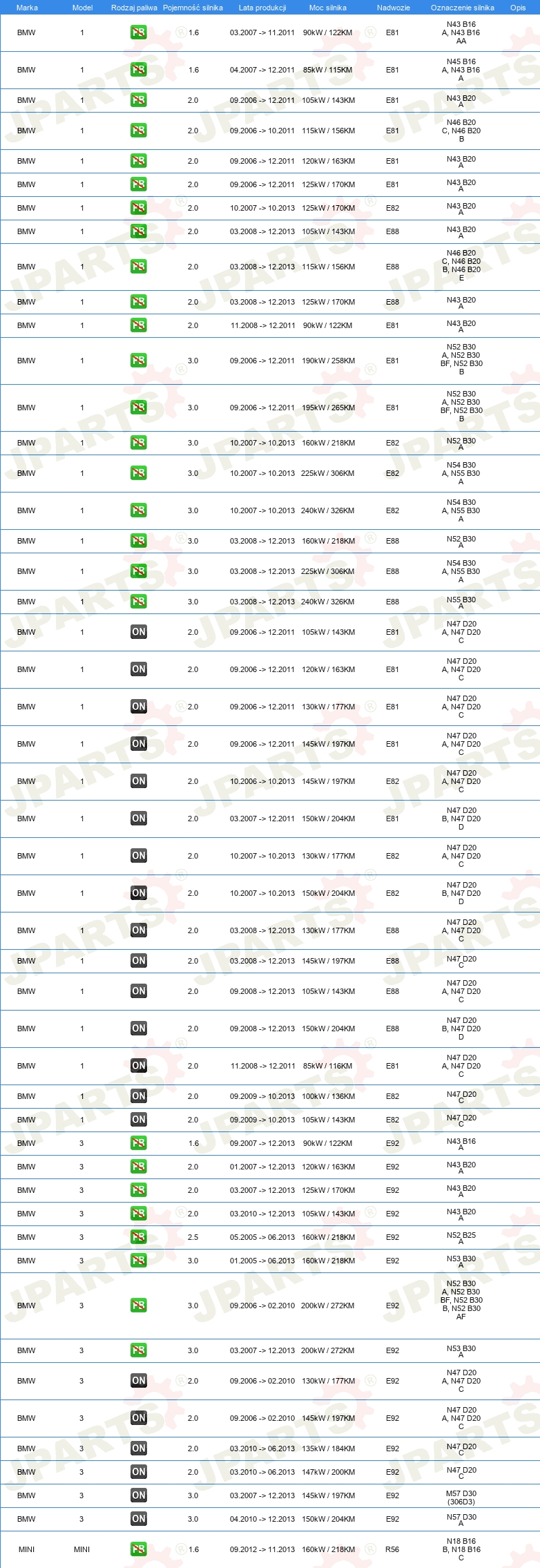Select the date range 04.2010 -> 12.2013
The height and width of the screenshot is (1568, 540).
coord(262,1519)
